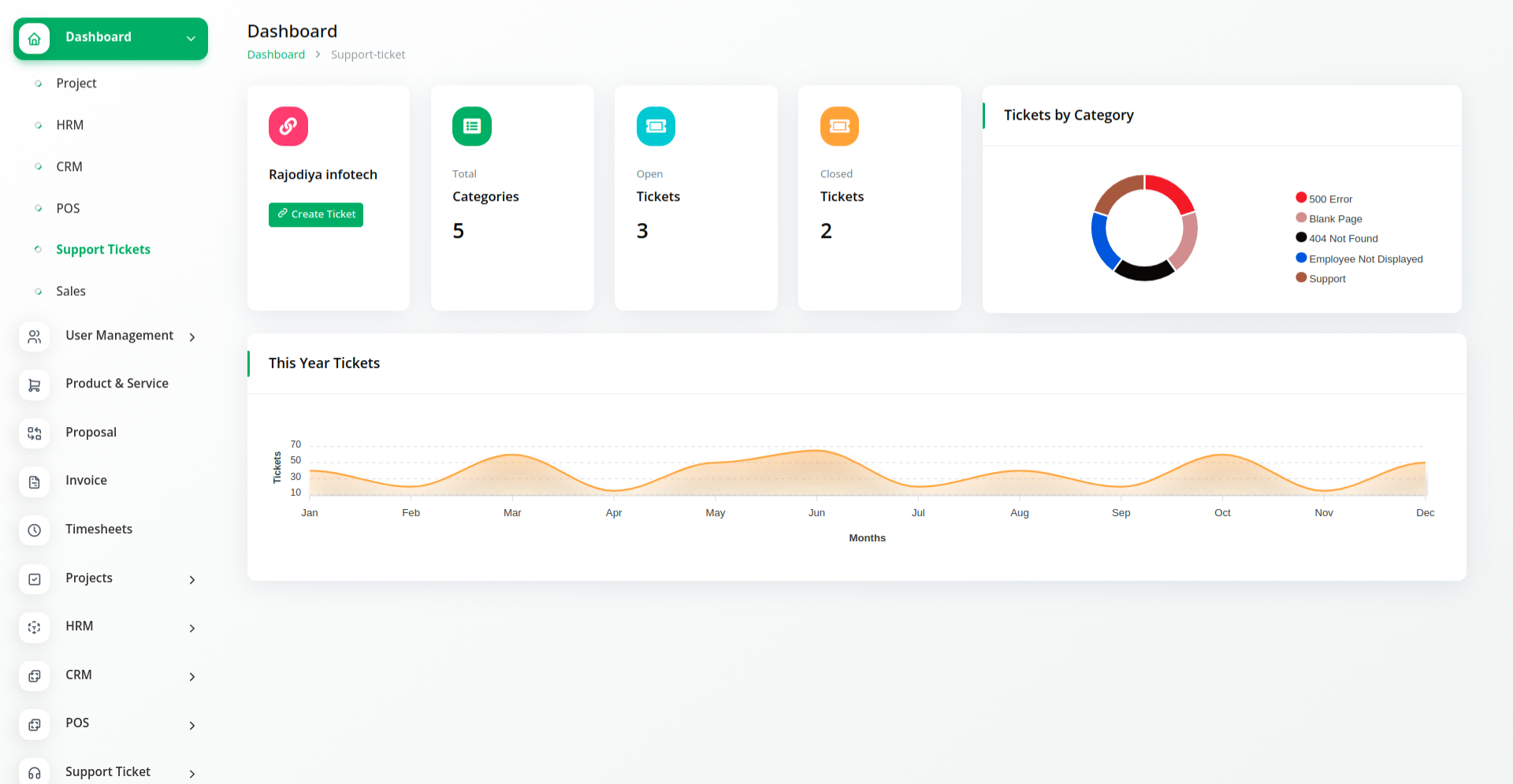
Task: Click the Jun peak on tickets chart
Action: 817,451
